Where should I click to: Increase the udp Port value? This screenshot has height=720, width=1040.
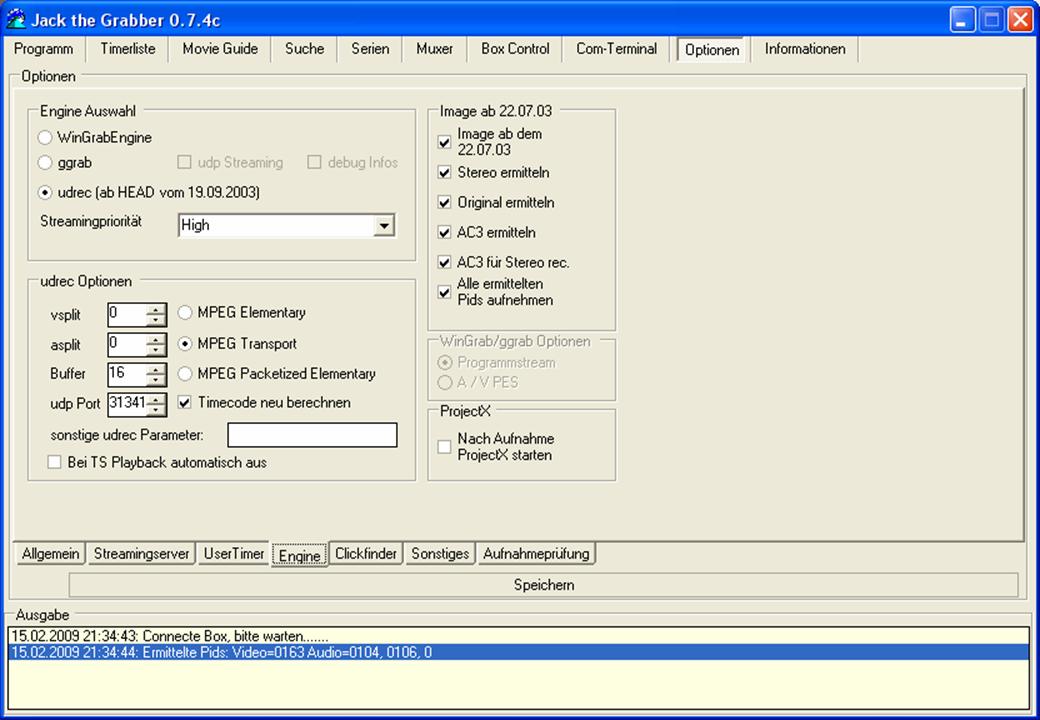[156, 399]
